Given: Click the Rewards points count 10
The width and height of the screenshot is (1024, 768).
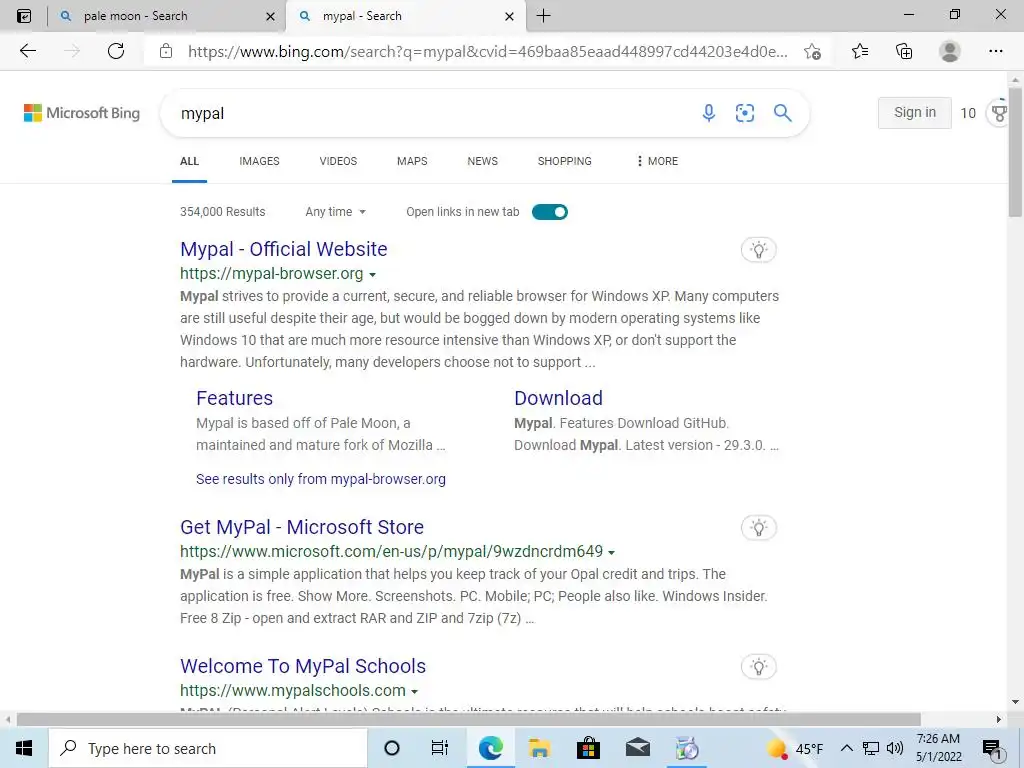Looking at the screenshot, I should 968,113.
